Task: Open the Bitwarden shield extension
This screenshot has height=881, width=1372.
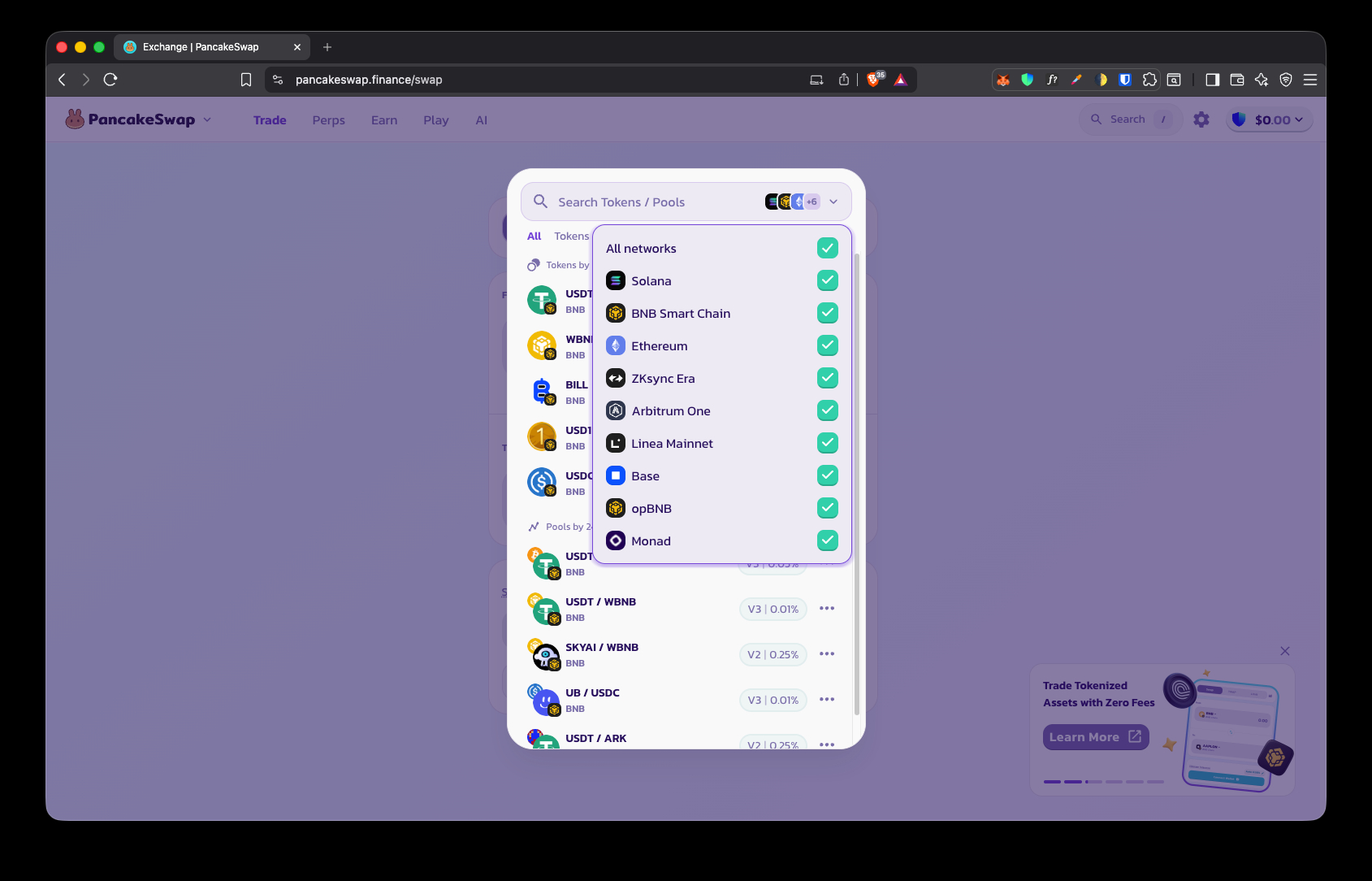Action: 1125,80
